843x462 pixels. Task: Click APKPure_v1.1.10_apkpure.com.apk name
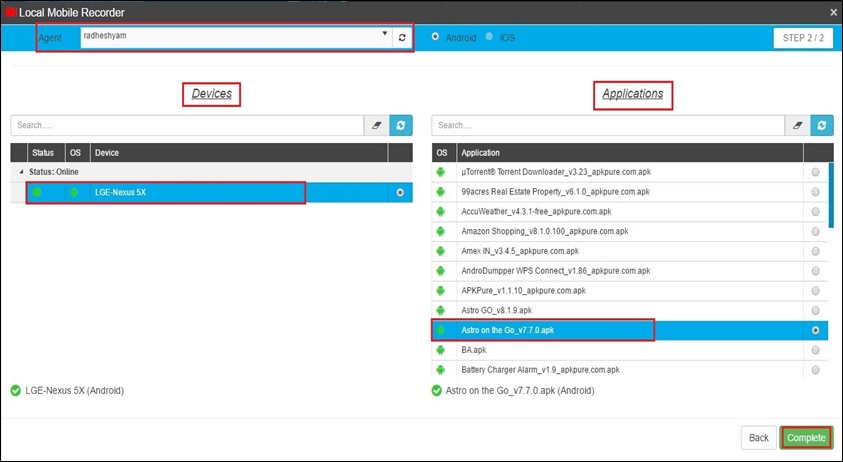click(x=523, y=291)
